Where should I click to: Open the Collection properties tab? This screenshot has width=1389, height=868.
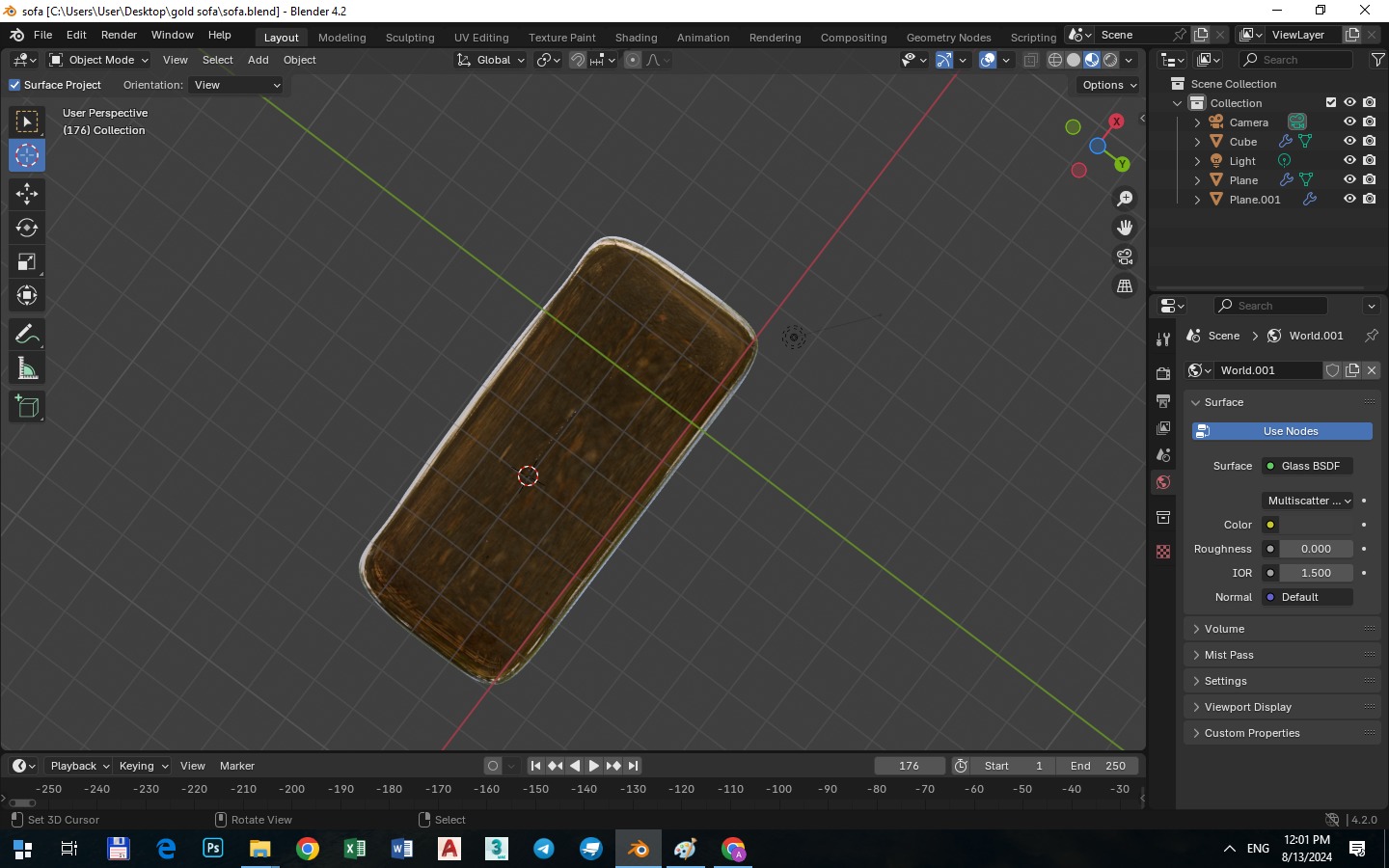pos(1163,517)
